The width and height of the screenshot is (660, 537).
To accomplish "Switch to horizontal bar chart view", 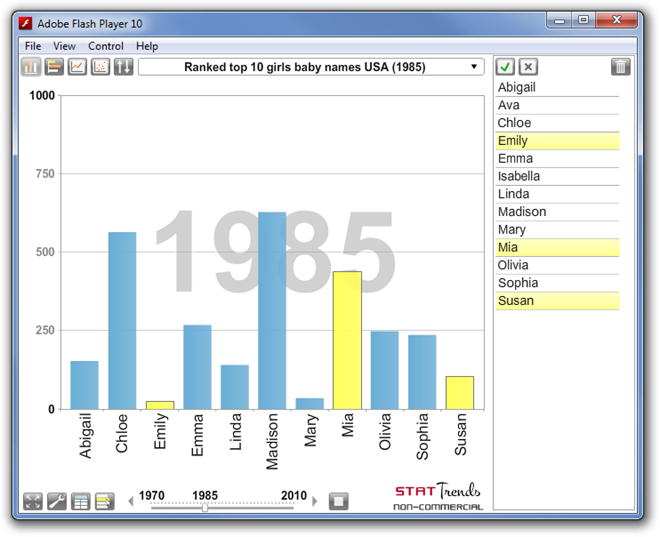I will 54,66.
